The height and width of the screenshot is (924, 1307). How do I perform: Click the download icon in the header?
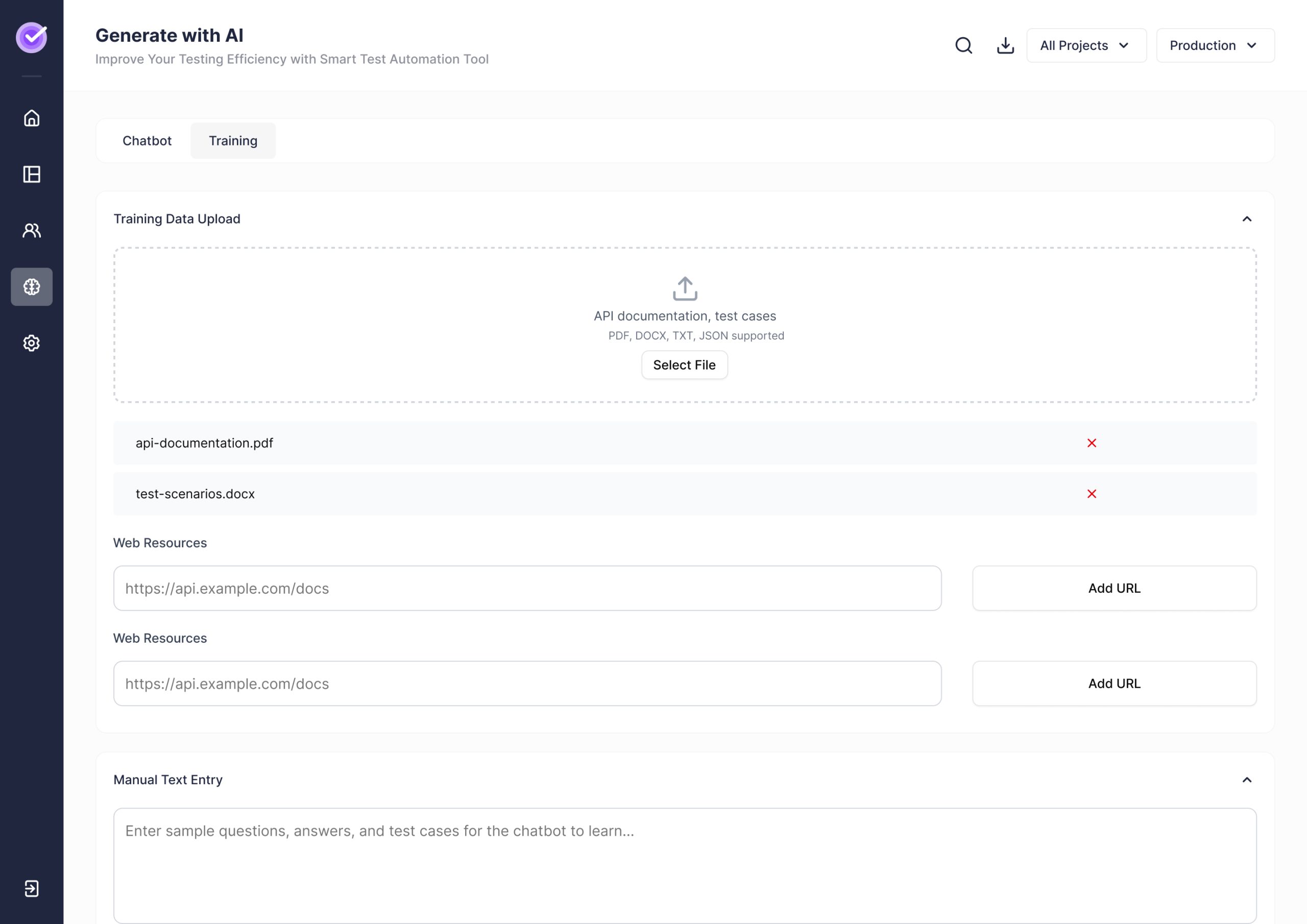click(1005, 45)
